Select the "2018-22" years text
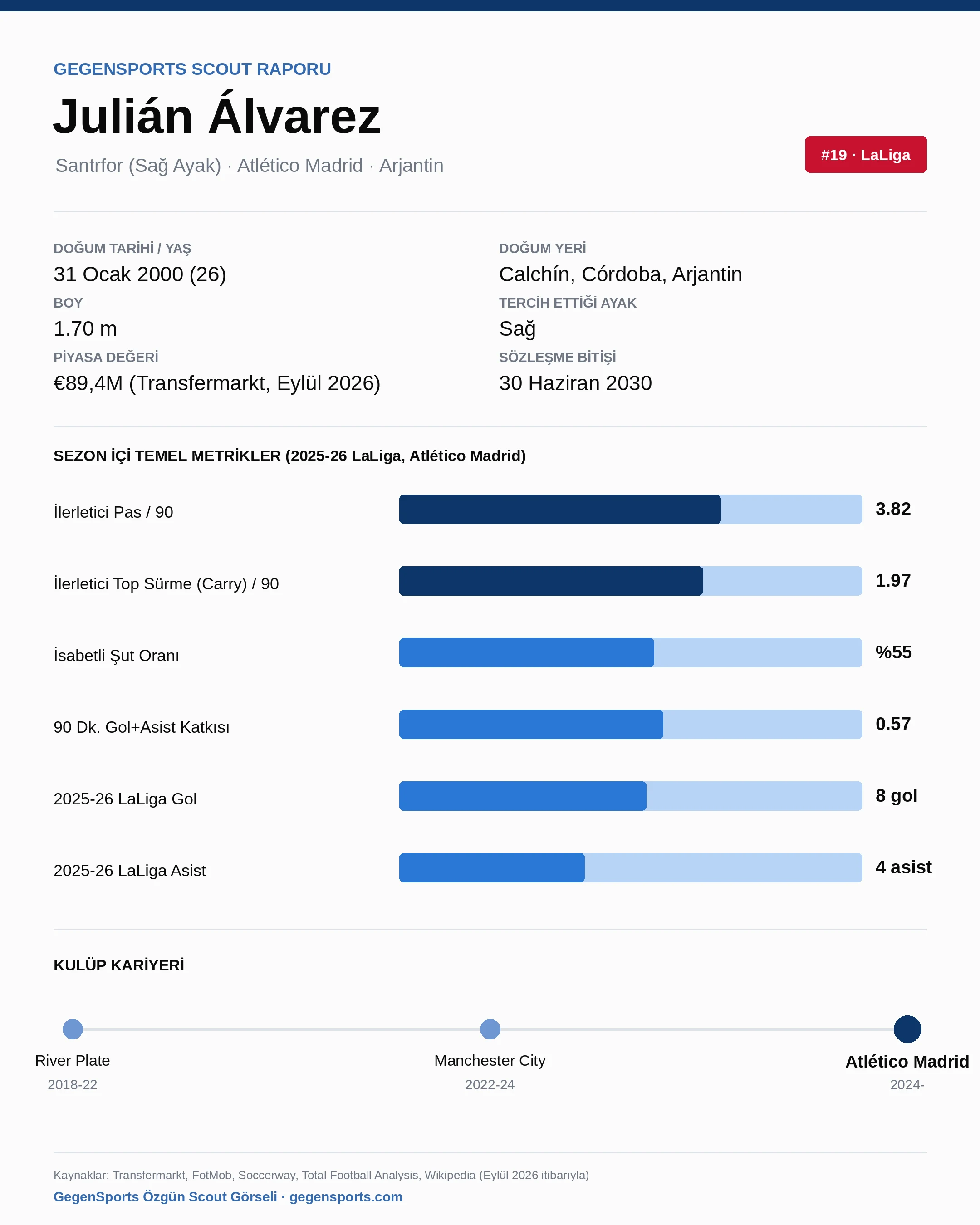 72,1085
